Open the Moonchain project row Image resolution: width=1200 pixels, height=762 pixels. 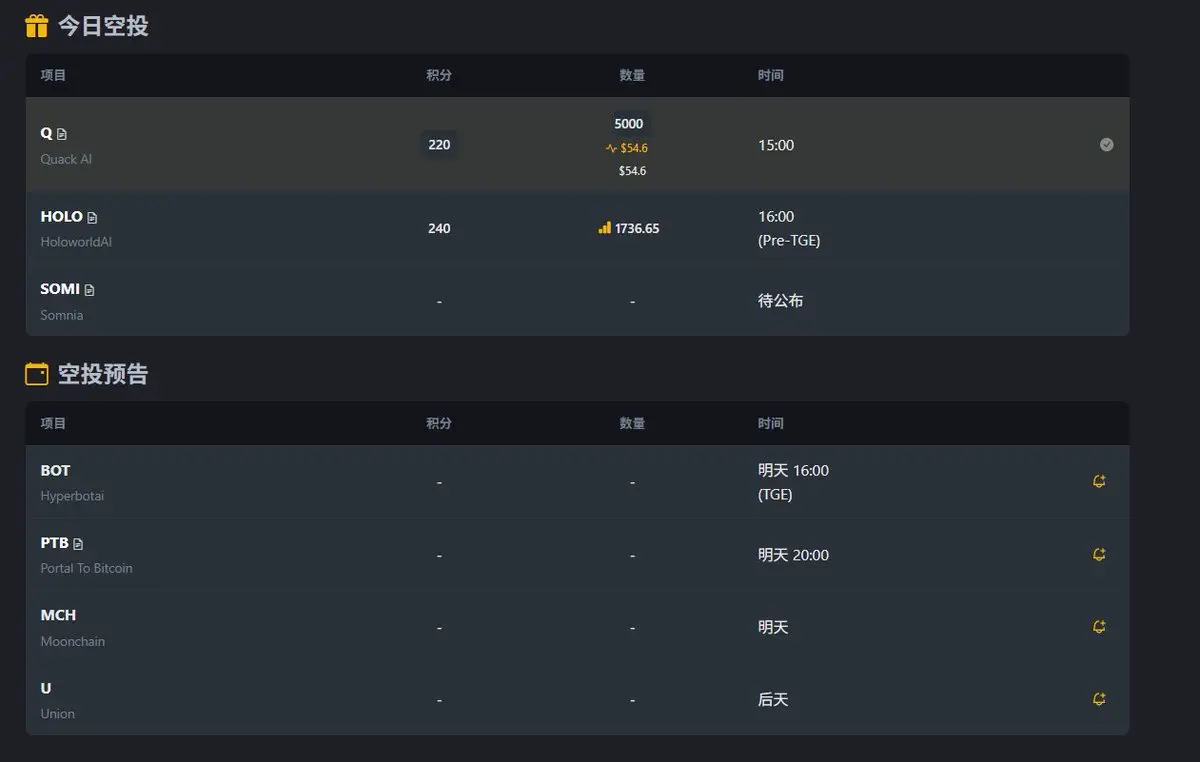tap(577, 627)
